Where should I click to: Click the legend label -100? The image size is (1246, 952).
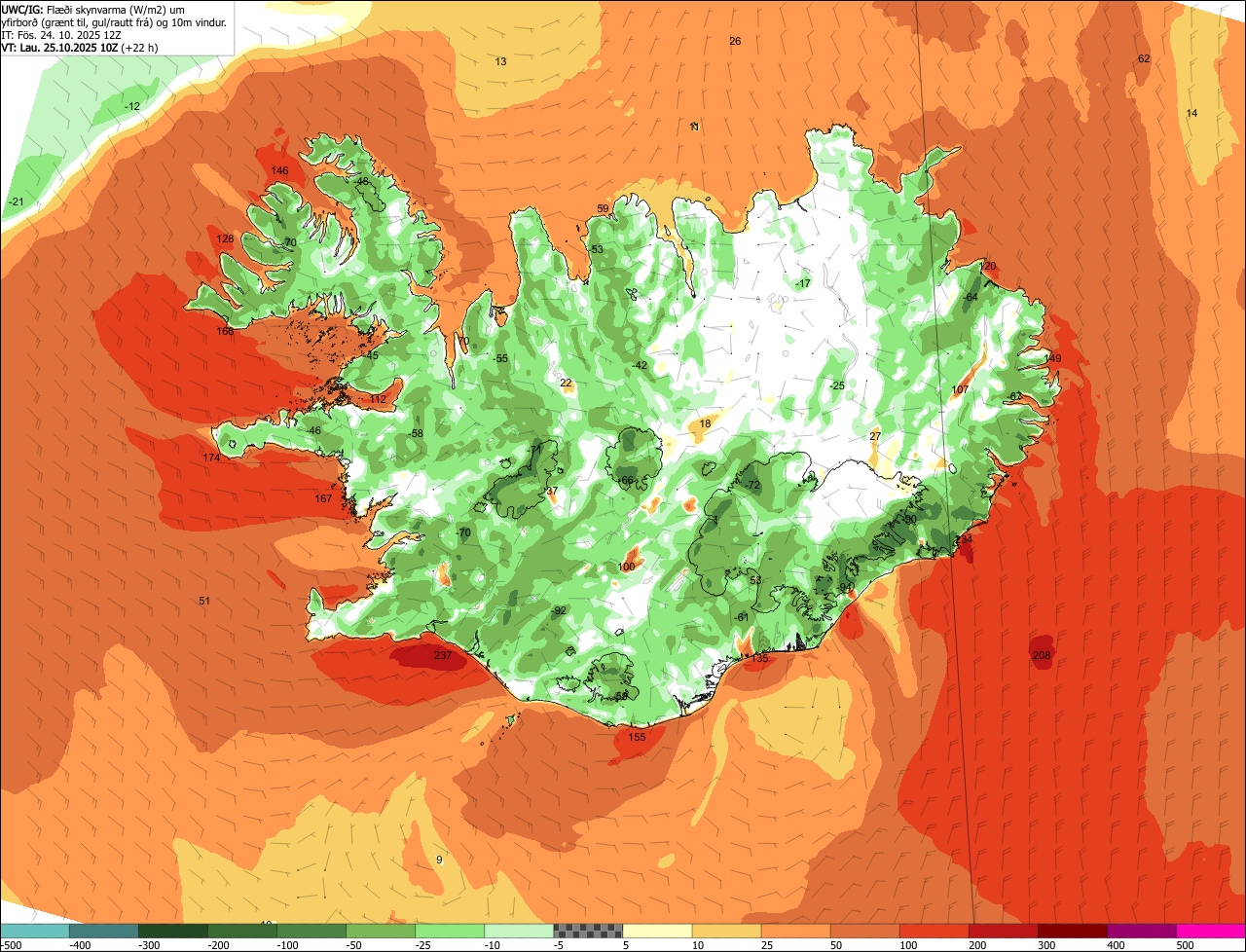click(x=288, y=945)
